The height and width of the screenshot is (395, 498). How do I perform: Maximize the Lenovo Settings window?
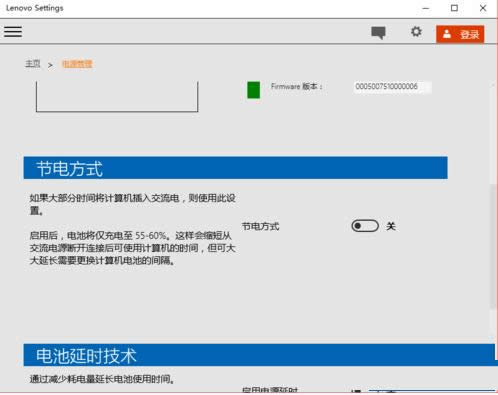point(454,8)
